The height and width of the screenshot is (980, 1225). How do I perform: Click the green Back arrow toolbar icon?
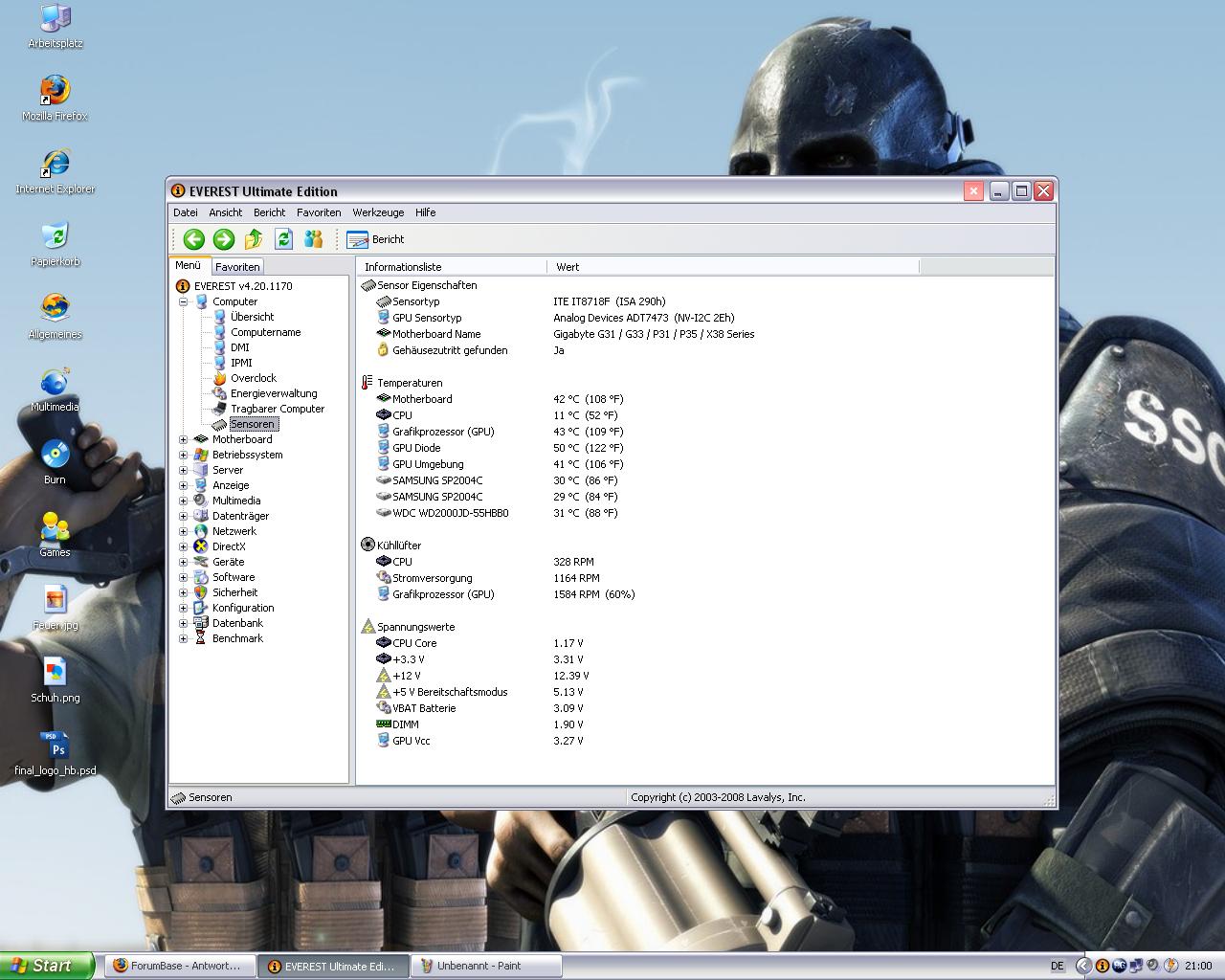click(193, 239)
